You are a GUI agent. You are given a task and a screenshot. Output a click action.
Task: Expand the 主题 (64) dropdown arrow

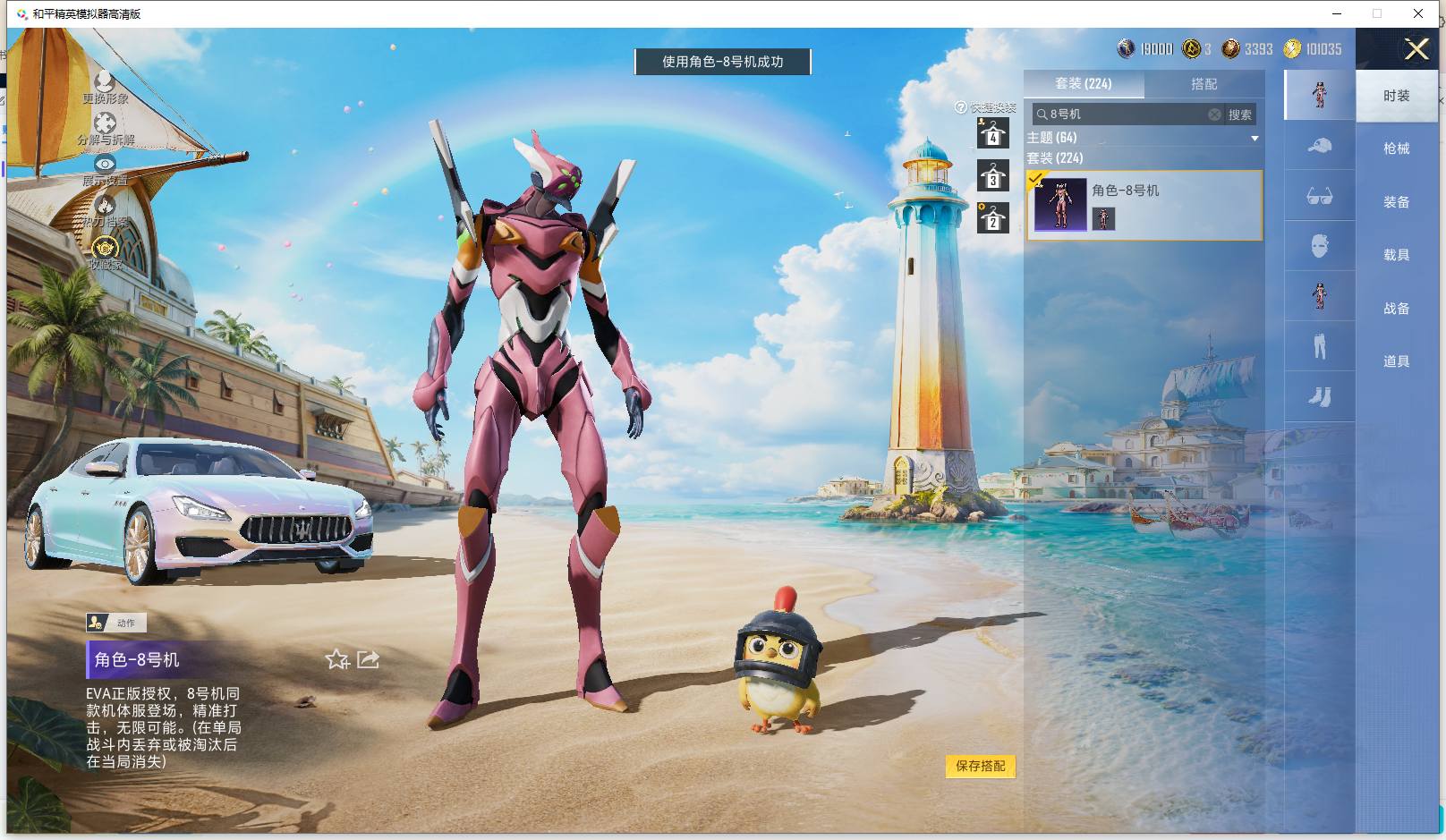point(1255,139)
